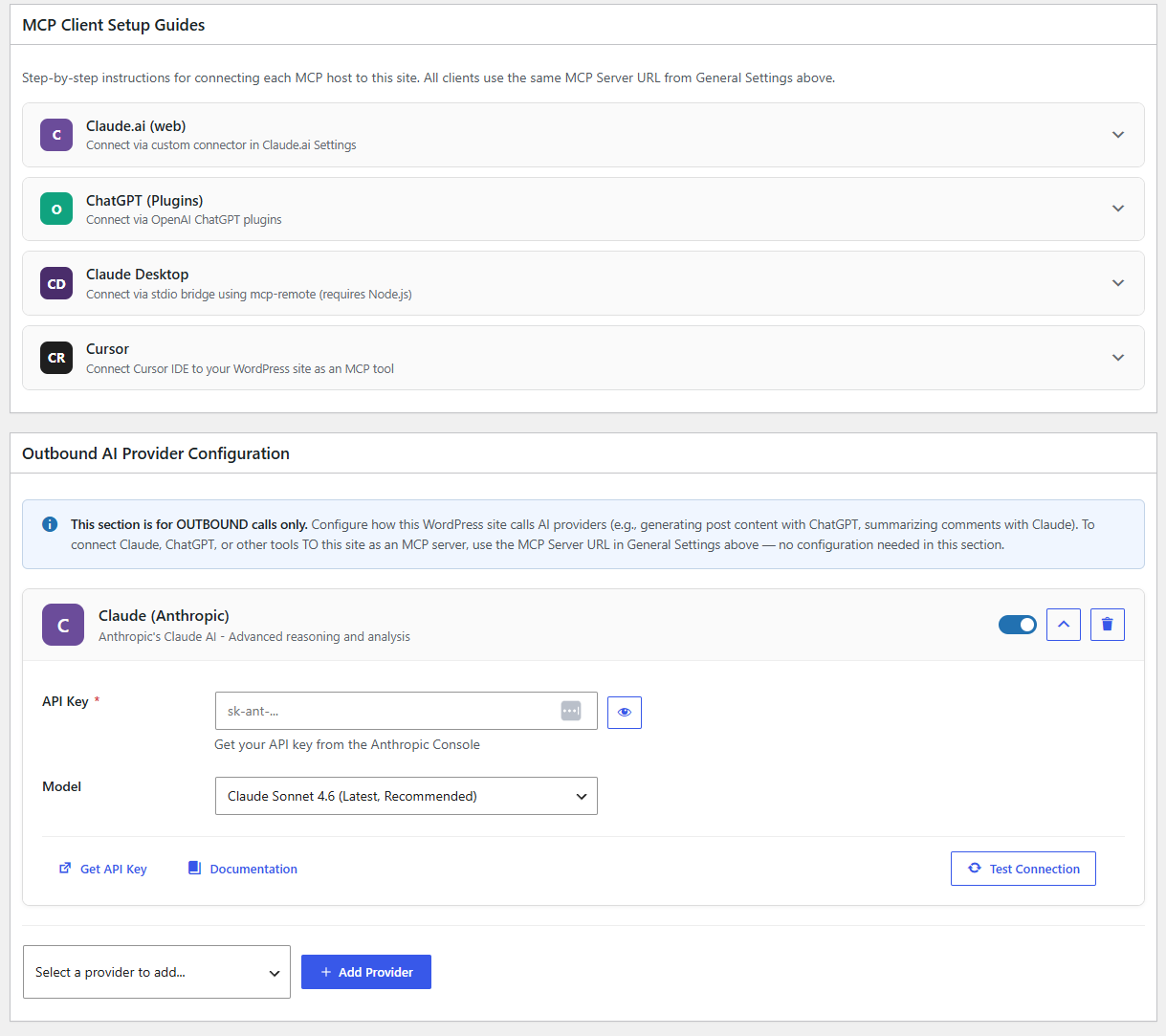Click the blue info icon in notice
The height and width of the screenshot is (1036, 1166).
50,524
